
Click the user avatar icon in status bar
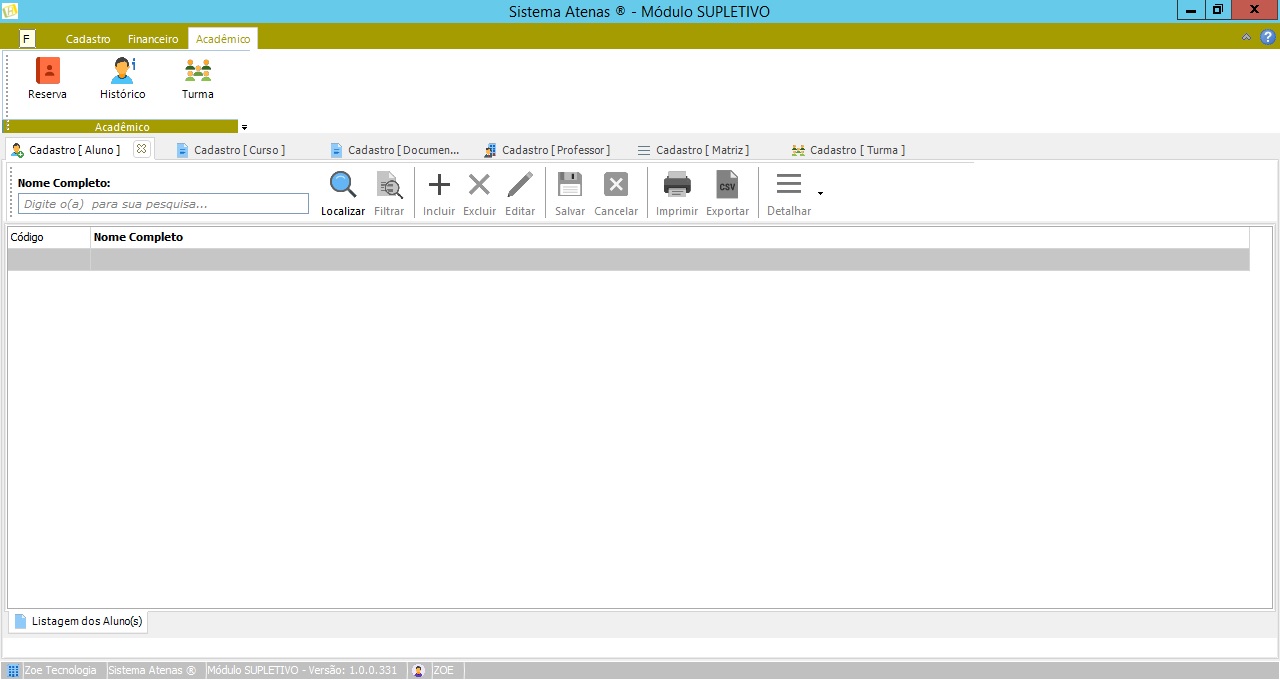418,670
